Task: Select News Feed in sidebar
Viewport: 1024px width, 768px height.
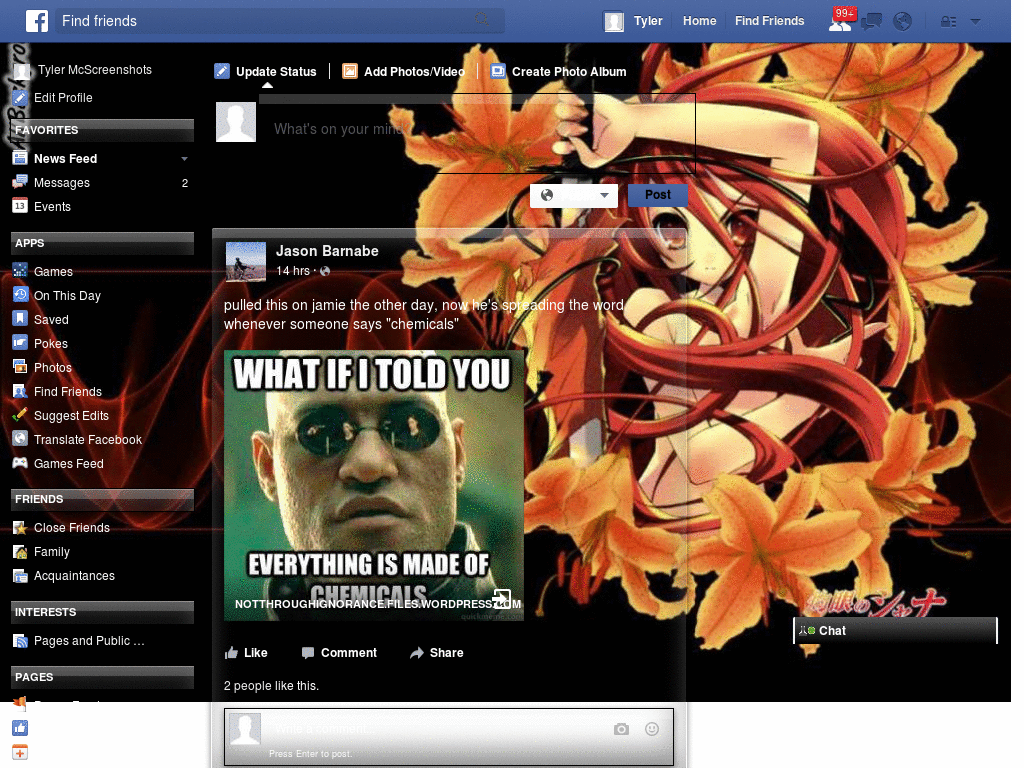Action: 65,159
